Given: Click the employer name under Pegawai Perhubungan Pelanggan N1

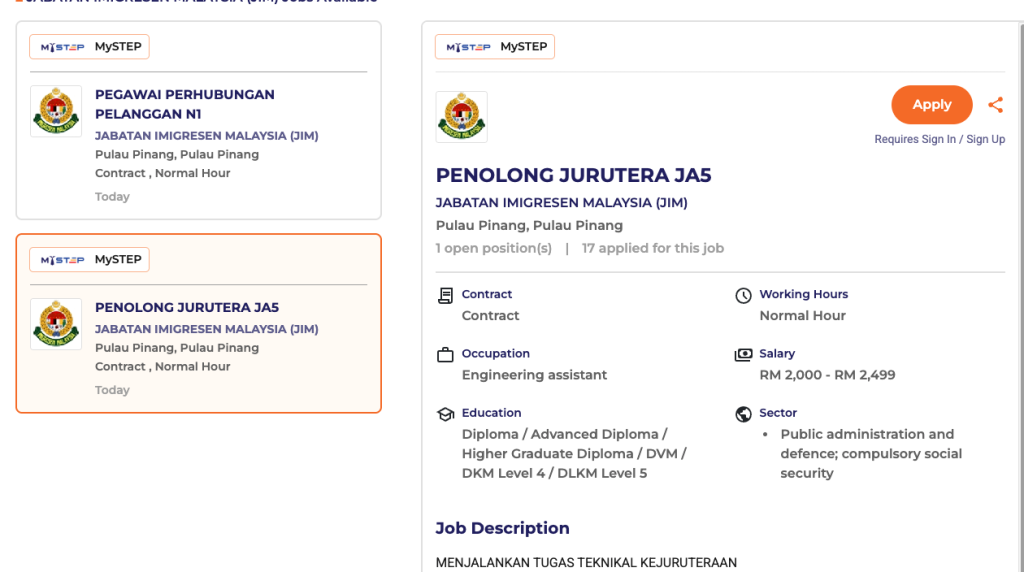Looking at the screenshot, I should (206, 136).
